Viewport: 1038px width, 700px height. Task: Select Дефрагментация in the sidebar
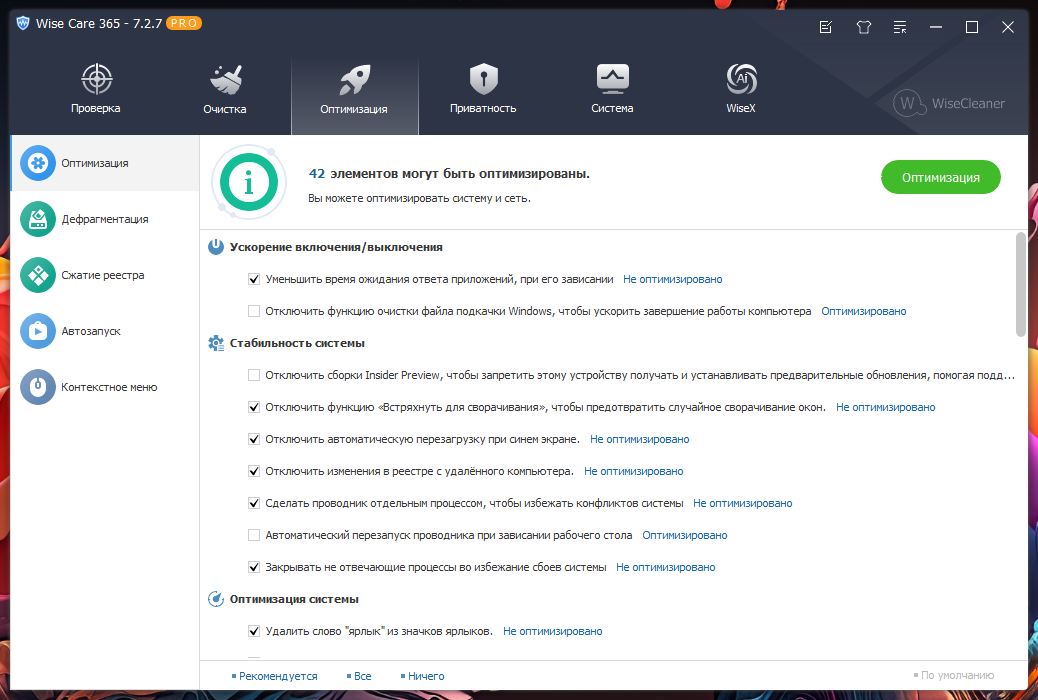105,219
